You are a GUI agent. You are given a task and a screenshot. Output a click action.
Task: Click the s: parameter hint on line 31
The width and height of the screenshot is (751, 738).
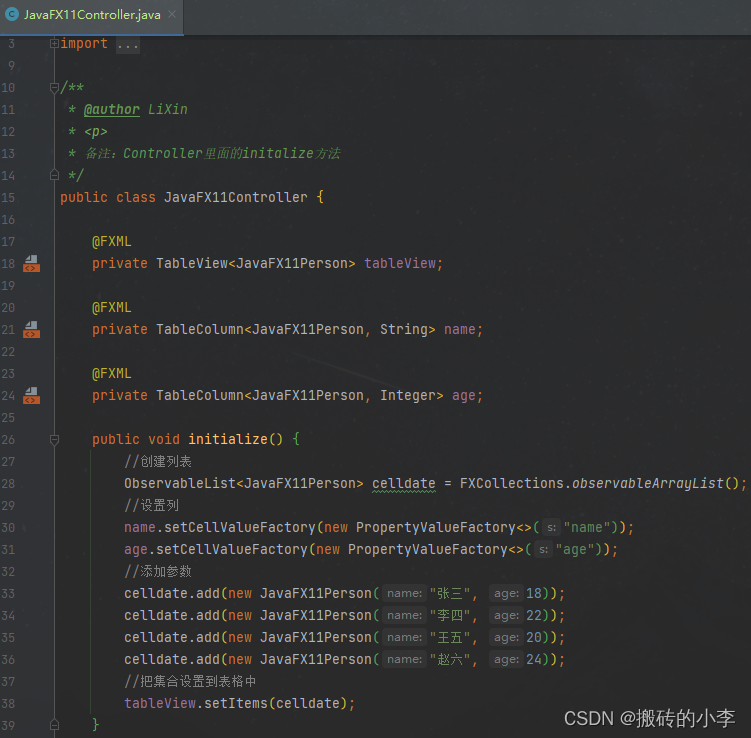[544, 550]
